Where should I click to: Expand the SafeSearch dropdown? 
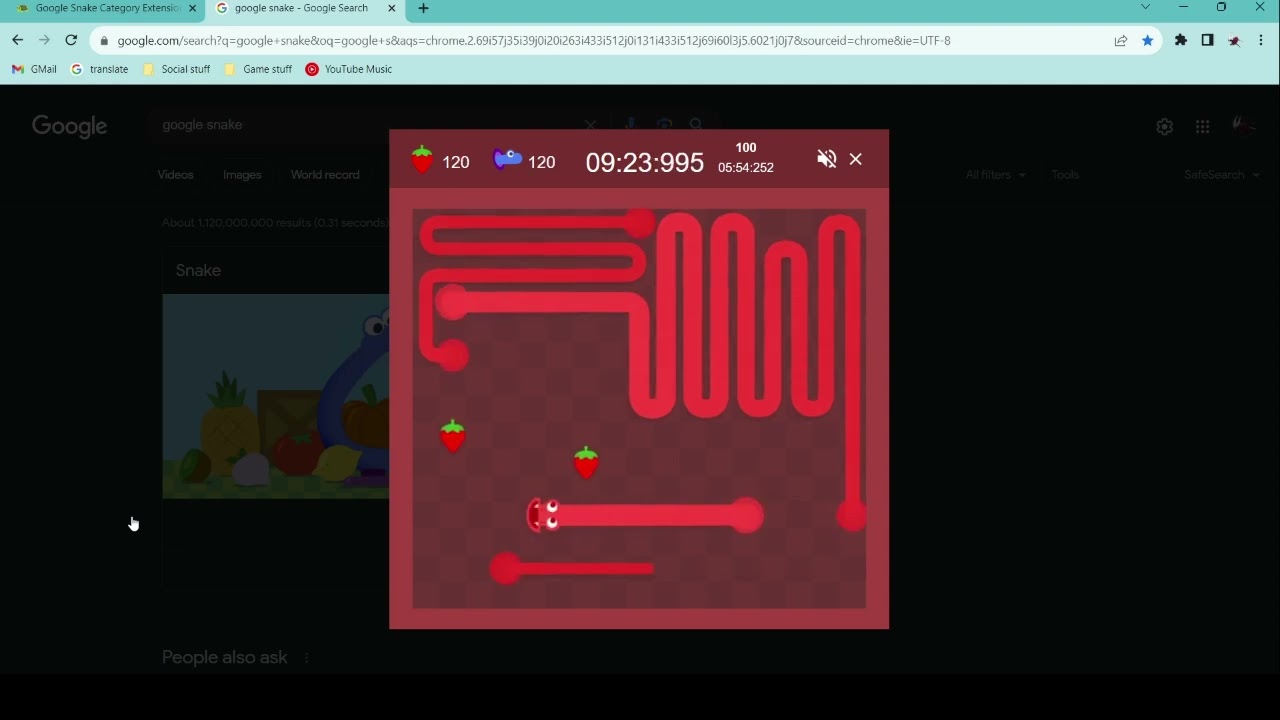pos(1222,175)
